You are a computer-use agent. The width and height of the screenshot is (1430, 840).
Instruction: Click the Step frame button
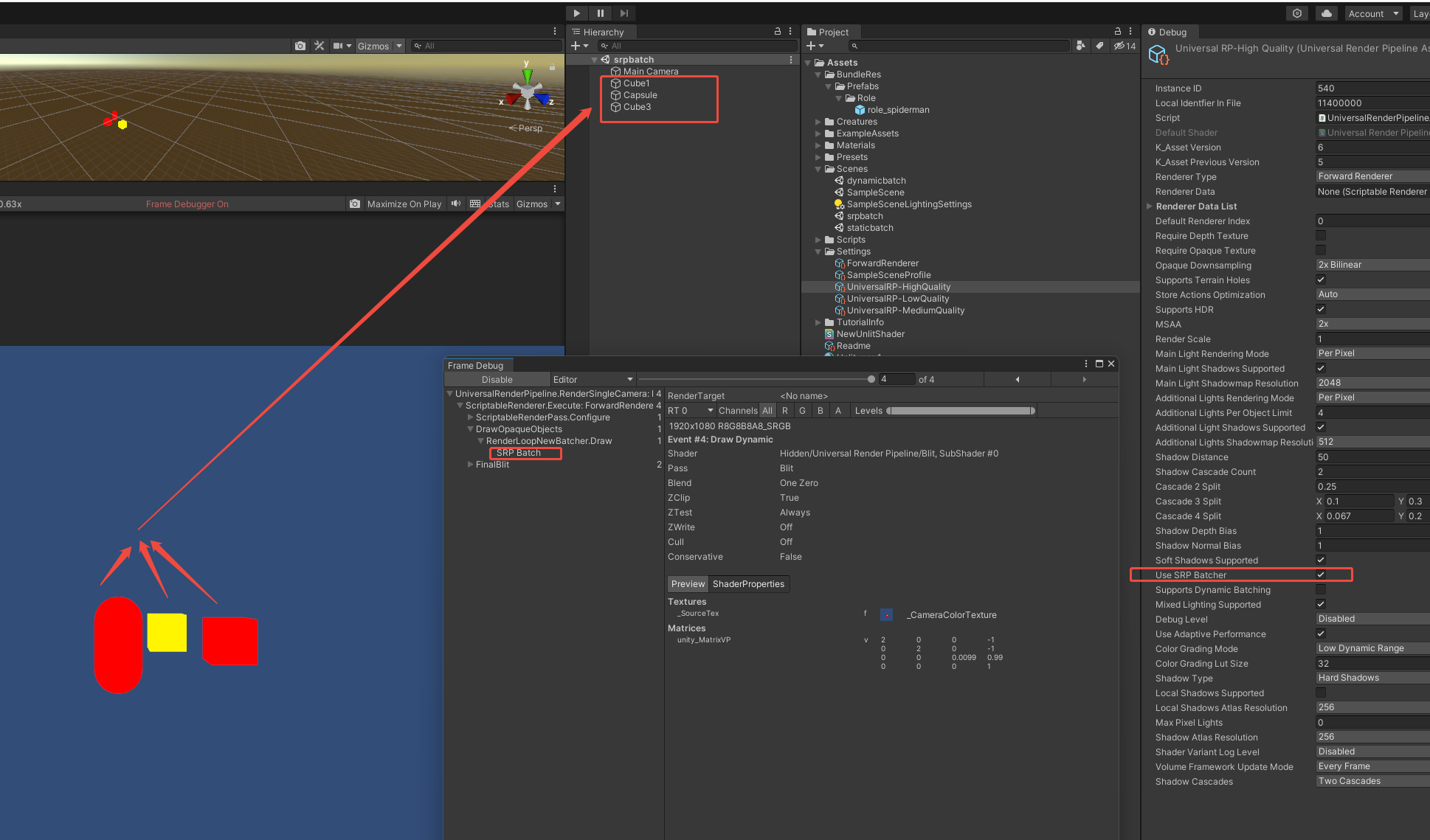624,13
